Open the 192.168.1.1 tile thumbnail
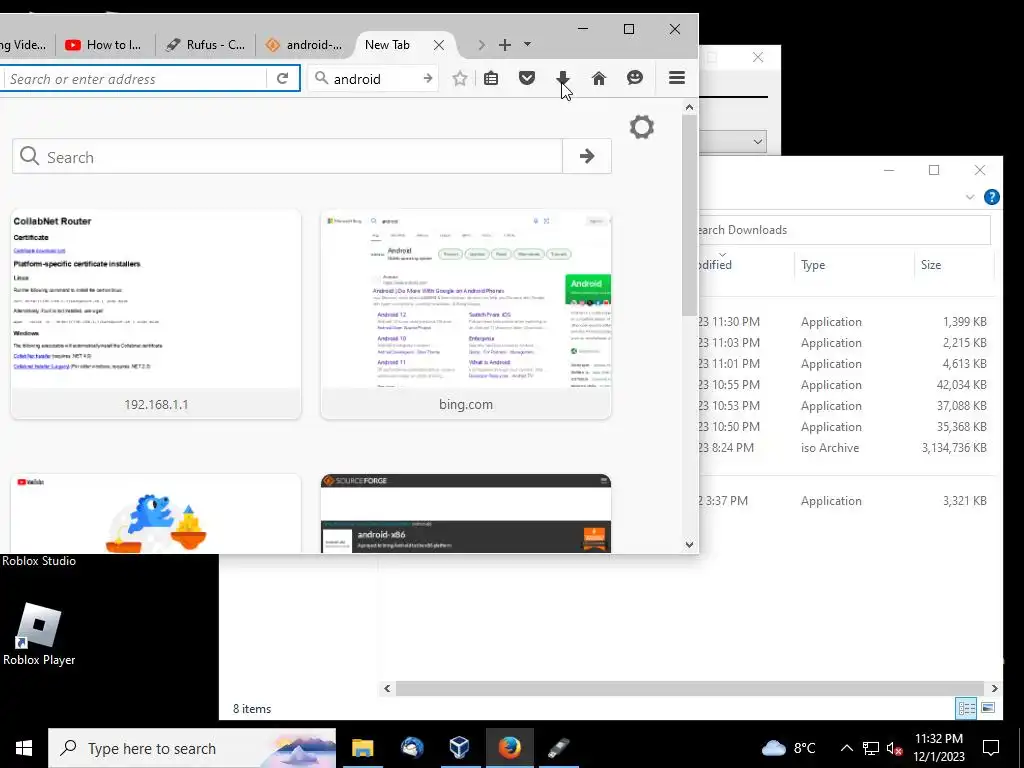Screen dimensions: 1024x768 [156, 314]
